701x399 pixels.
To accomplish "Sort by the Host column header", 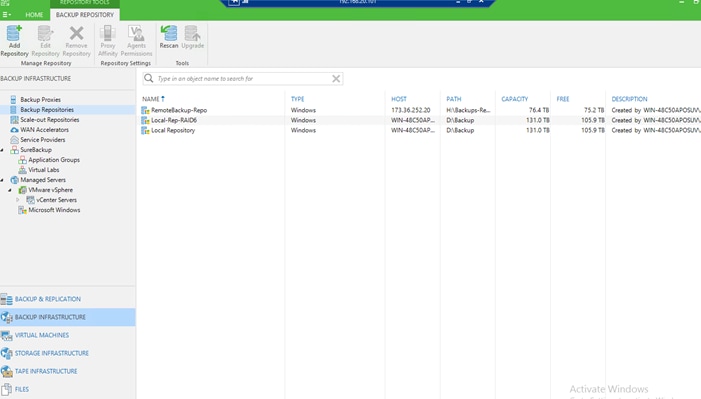I will tap(399, 99).
